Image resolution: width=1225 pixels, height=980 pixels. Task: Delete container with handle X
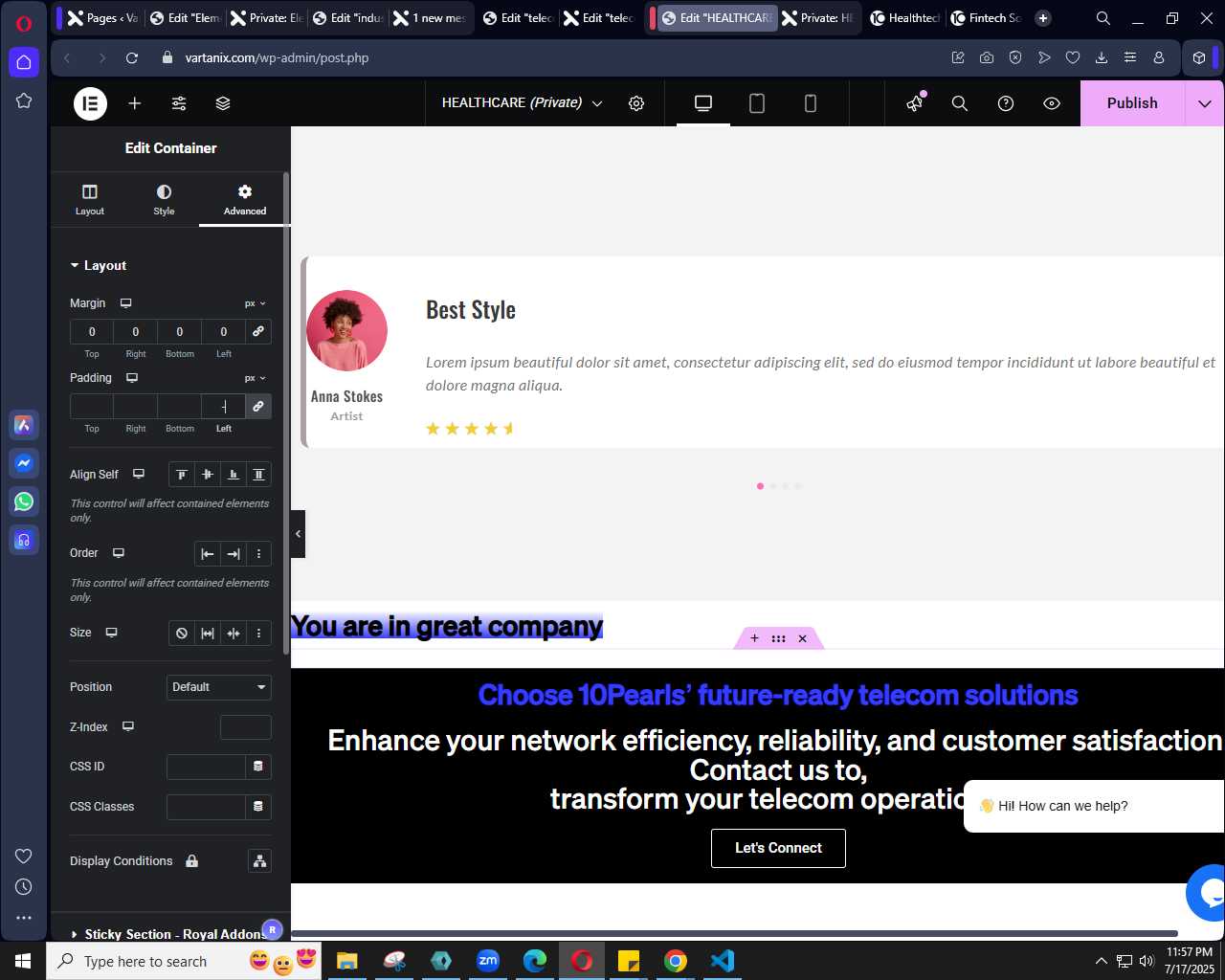pos(803,638)
